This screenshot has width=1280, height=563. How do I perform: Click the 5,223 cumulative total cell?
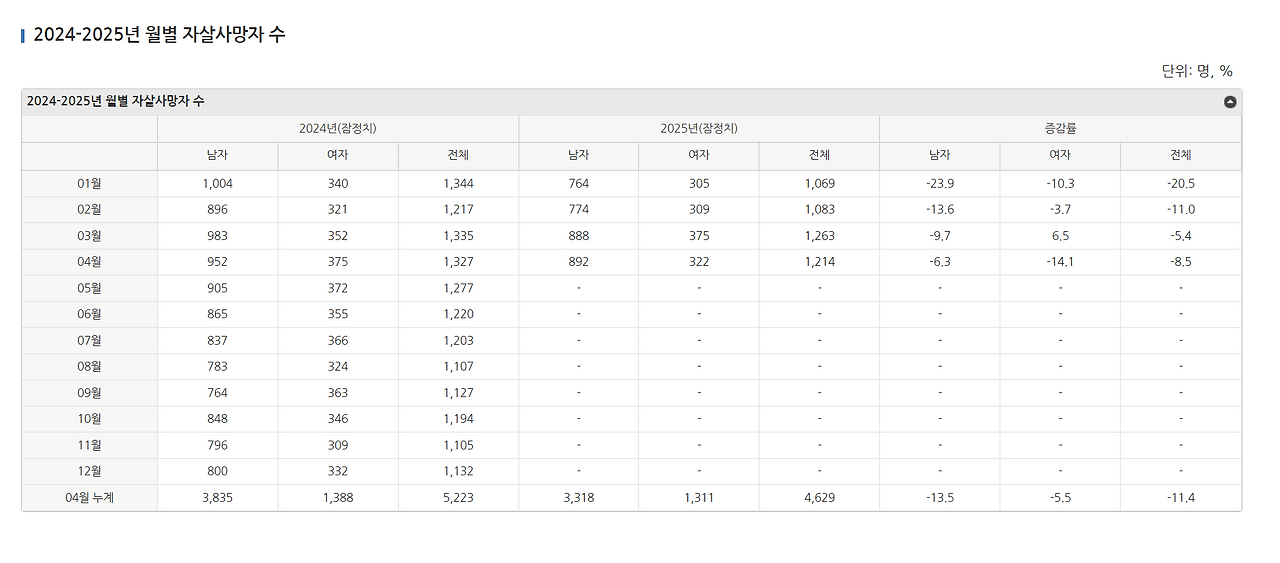click(x=458, y=498)
